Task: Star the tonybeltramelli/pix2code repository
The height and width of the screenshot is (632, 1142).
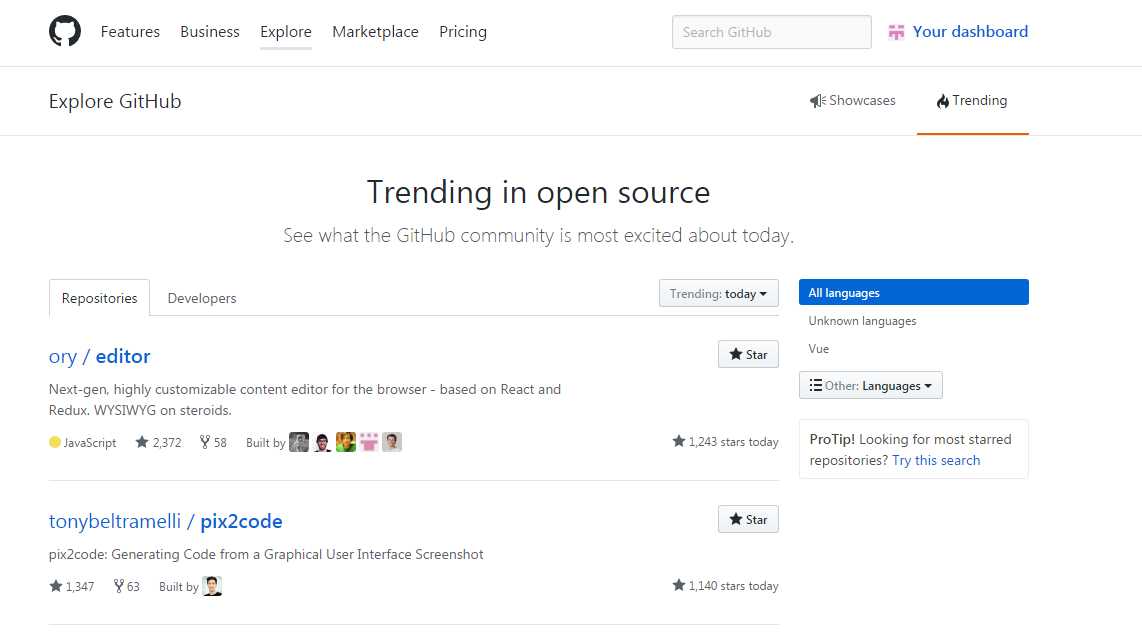Action: pyautogui.click(x=748, y=519)
